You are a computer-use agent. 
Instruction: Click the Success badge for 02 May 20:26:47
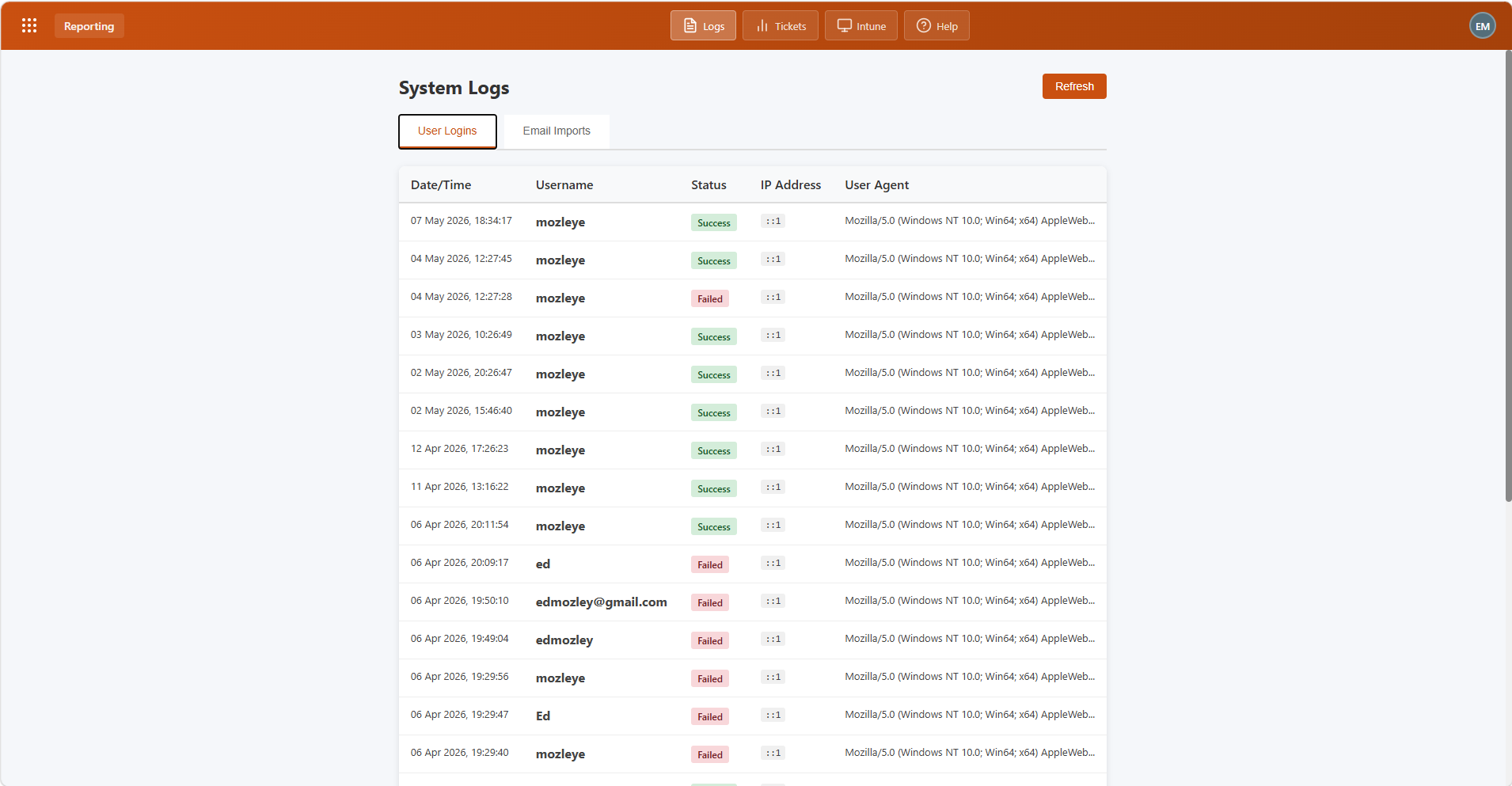coord(714,374)
